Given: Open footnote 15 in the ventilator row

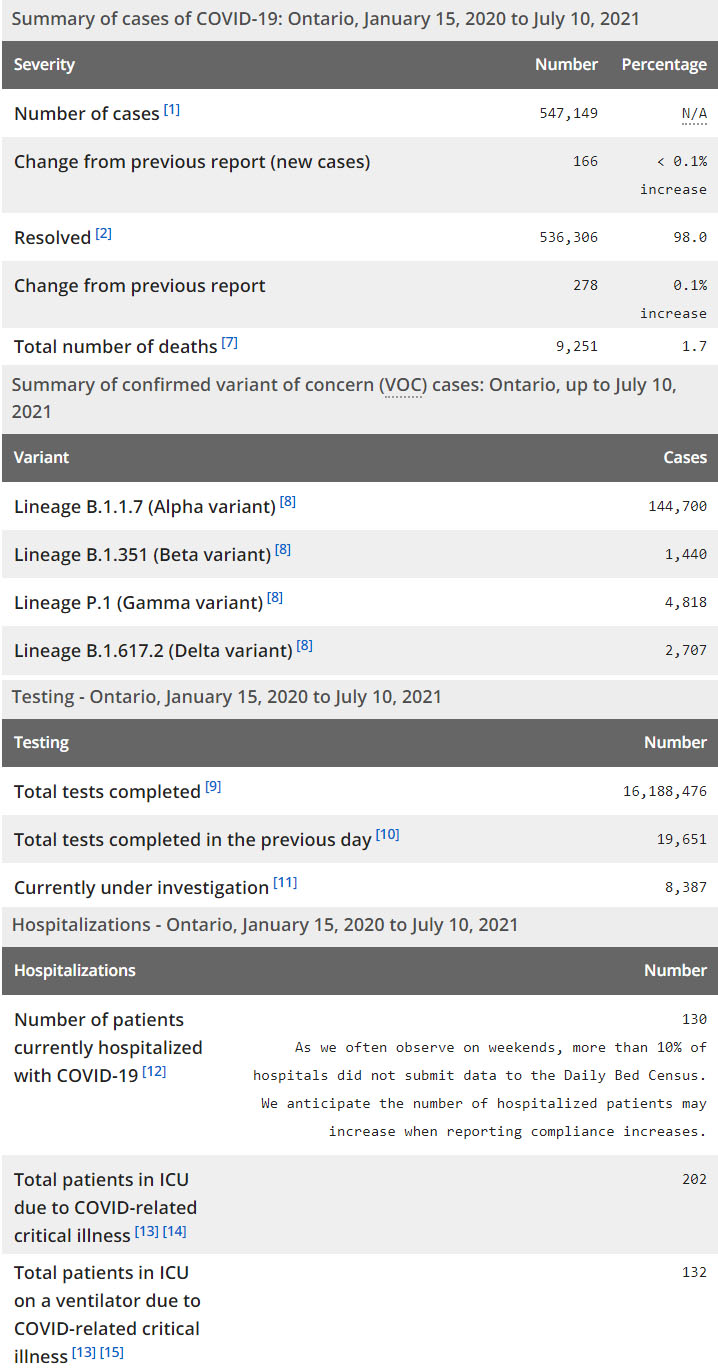Looking at the screenshot, I should [x=112, y=1353].
